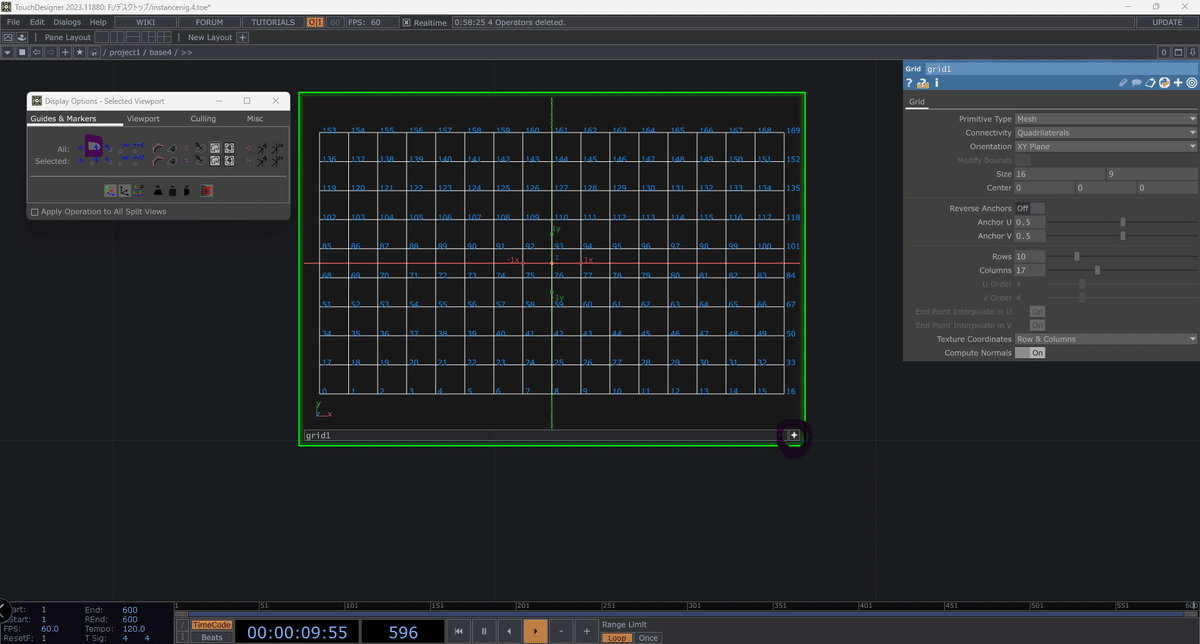1200x644 pixels.
Task: Click the Rows value field showing 10
Action: [x=1030, y=256]
